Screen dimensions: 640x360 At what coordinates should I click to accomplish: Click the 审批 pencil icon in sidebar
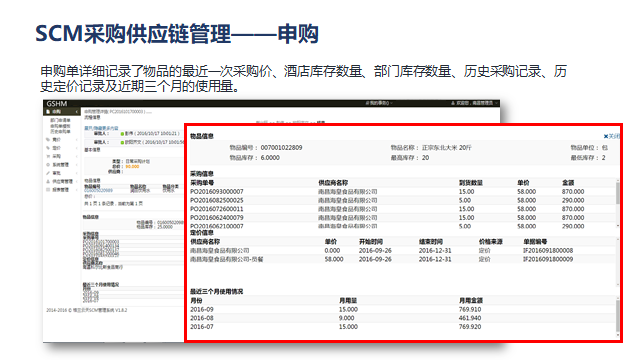(48, 173)
